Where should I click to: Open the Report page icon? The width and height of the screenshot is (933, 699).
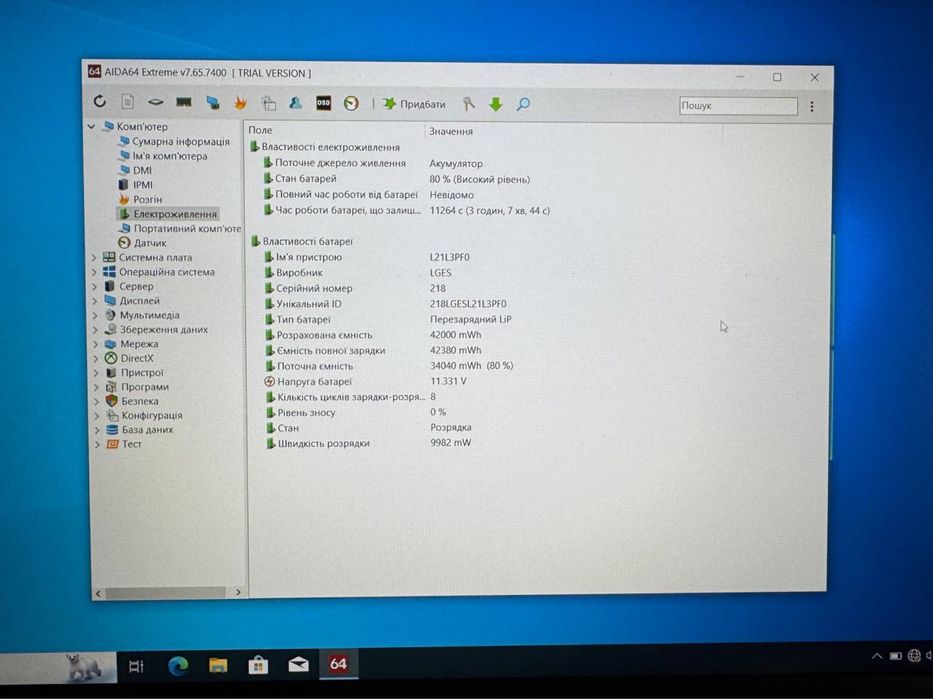127,102
